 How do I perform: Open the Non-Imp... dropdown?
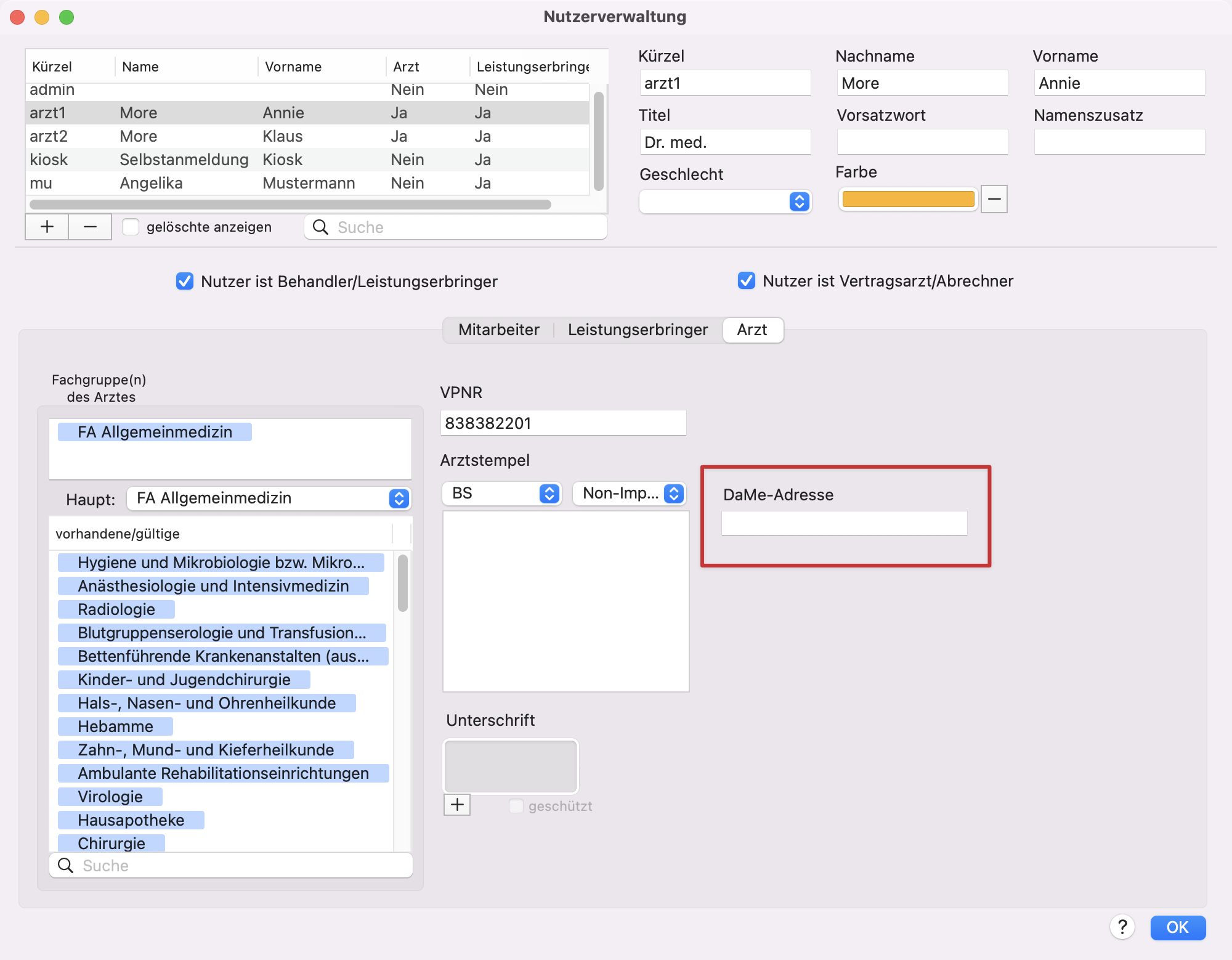629,494
